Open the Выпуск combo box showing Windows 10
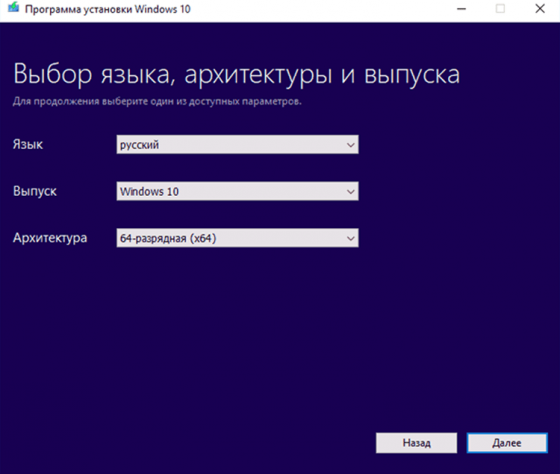The width and height of the screenshot is (560, 474). [238, 191]
